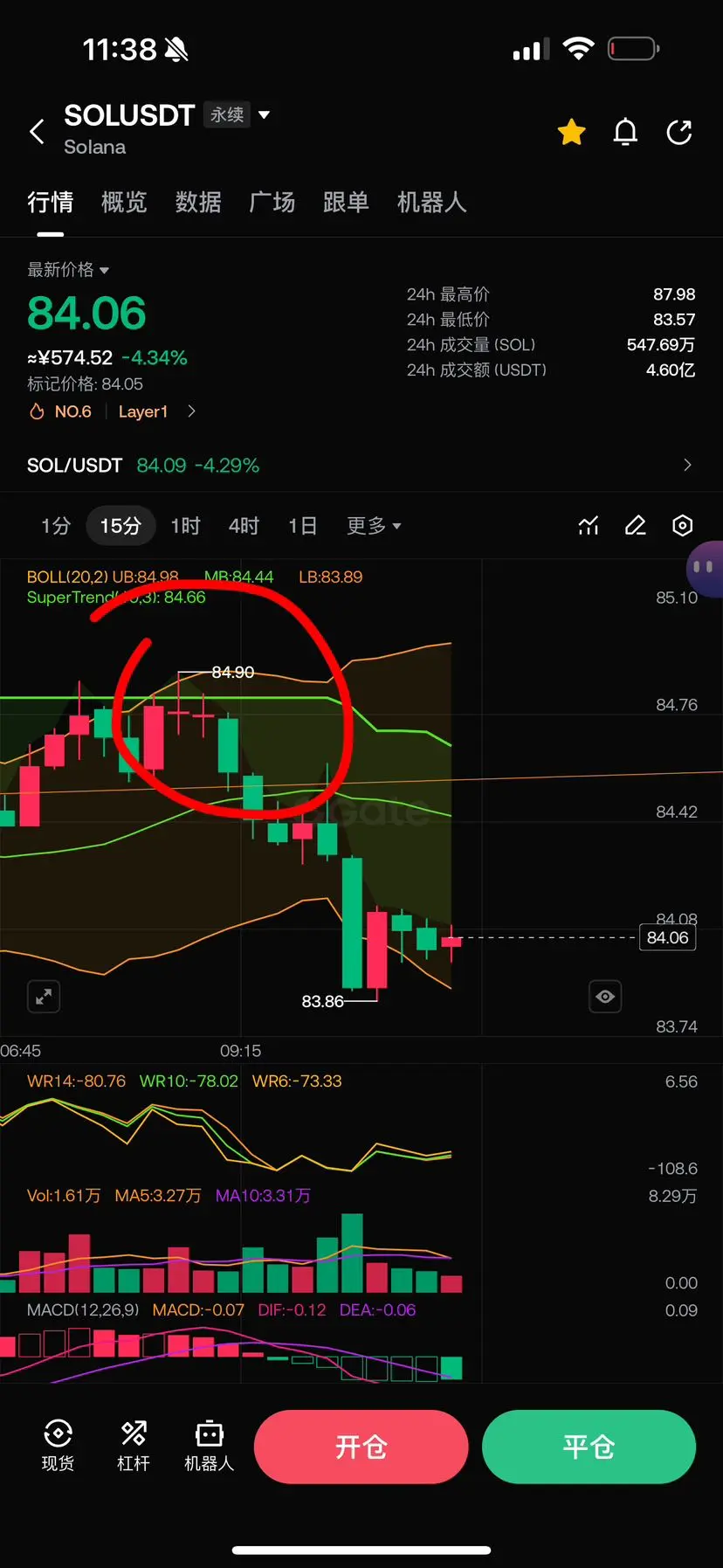
Task: Tap the back arrow next to SOLUSDT
Action: tap(37, 132)
